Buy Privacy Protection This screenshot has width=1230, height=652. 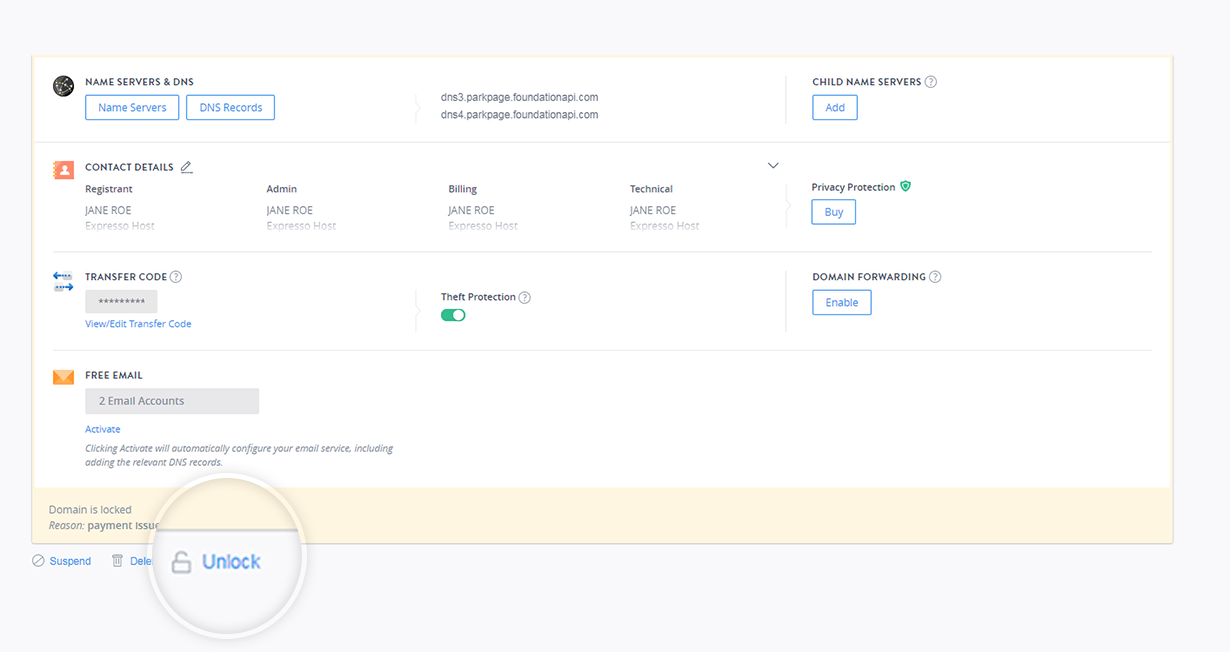pos(833,212)
